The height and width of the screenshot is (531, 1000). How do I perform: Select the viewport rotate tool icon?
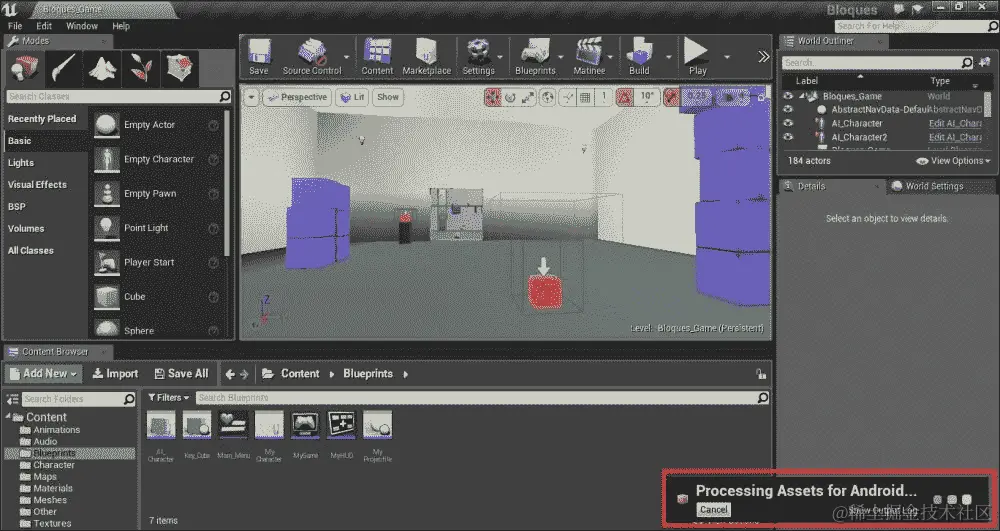coord(510,98)
